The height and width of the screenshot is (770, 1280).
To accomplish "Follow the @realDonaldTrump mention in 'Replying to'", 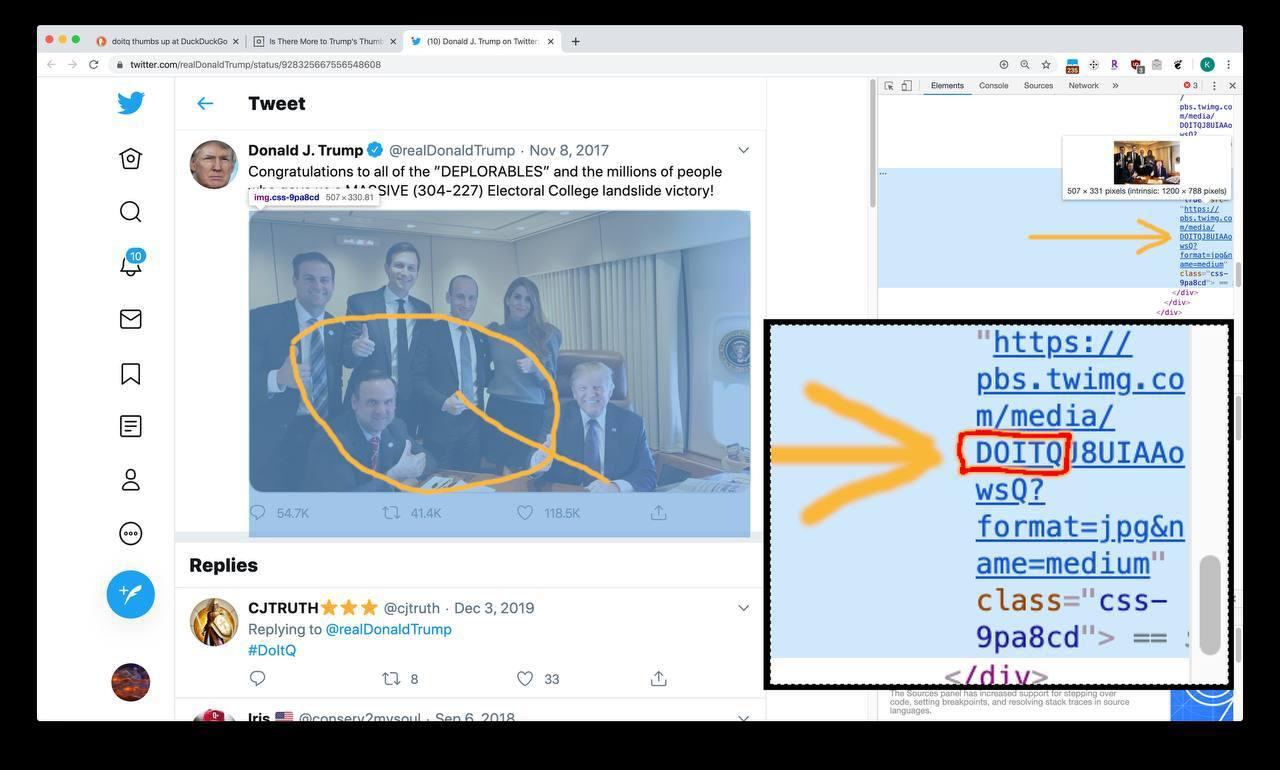I will (388, 629).
